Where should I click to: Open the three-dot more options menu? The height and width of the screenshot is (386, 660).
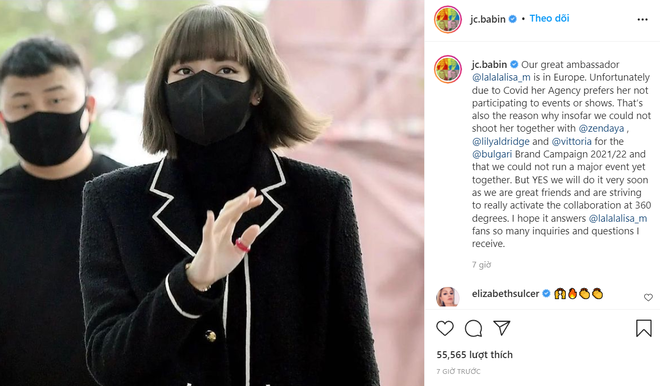642,19
